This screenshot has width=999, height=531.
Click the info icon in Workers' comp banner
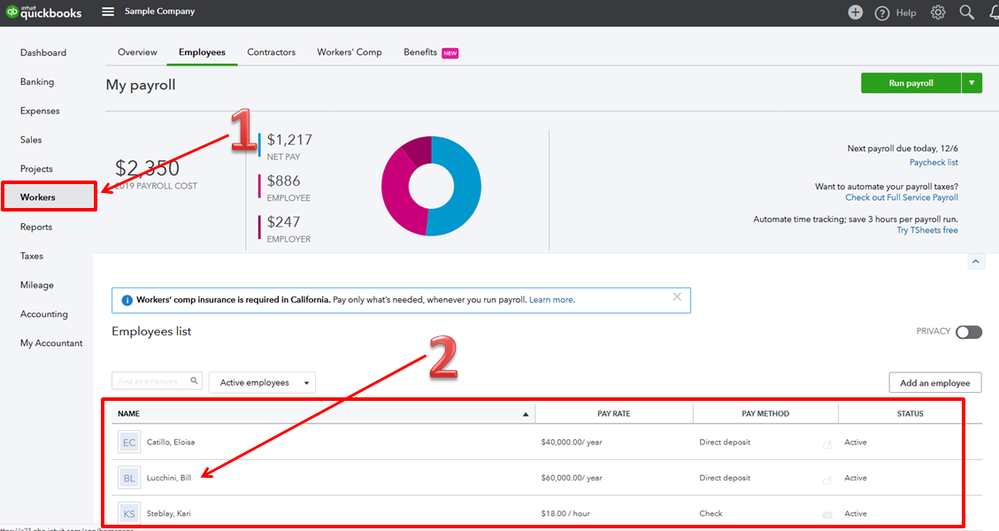tap(127, 300)
